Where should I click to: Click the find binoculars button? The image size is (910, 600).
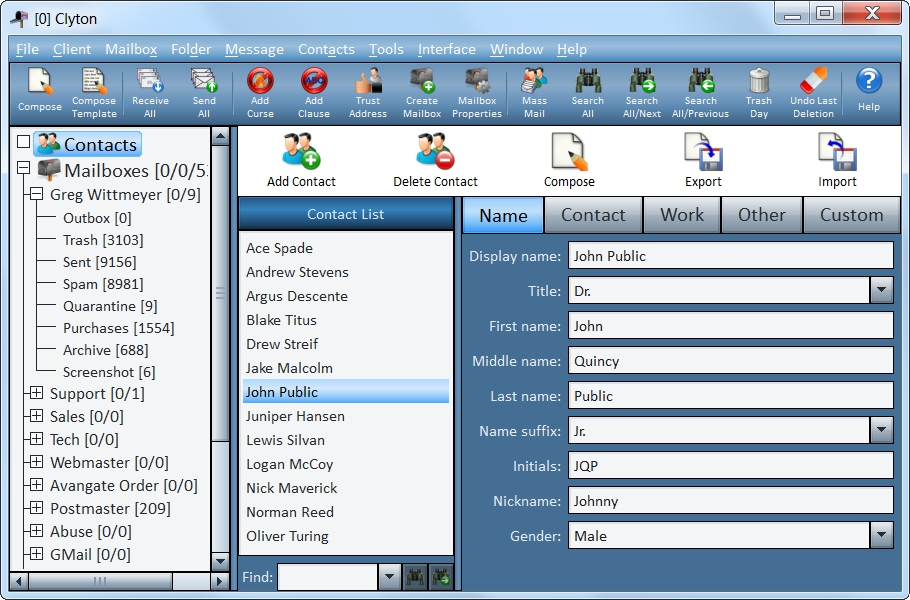pyautogui.click(x=415, y=577)
